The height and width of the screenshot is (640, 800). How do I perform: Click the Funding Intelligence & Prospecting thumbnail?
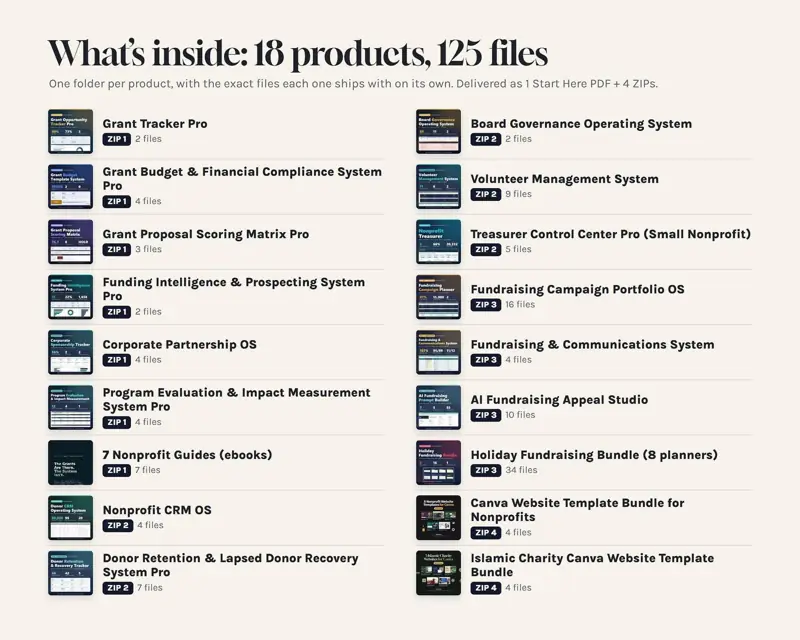(70, 297)
